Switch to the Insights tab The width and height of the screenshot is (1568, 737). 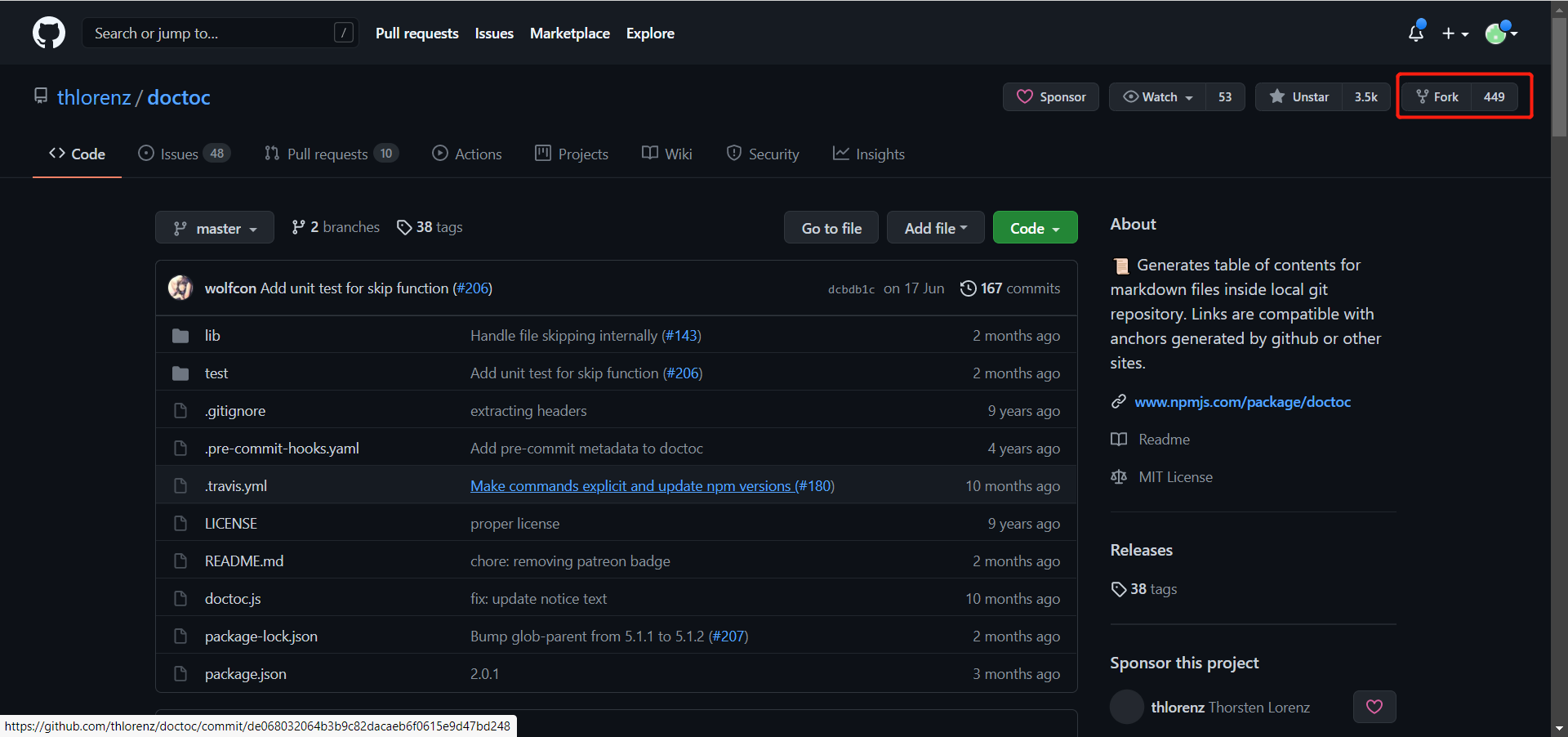pos(869,154)
